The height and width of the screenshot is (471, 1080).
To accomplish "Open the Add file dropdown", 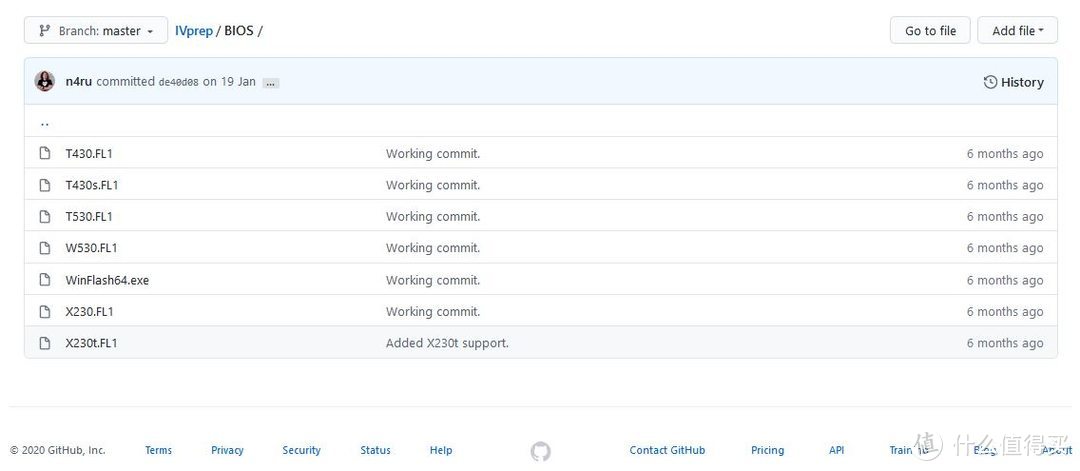I will (1017, 30).
